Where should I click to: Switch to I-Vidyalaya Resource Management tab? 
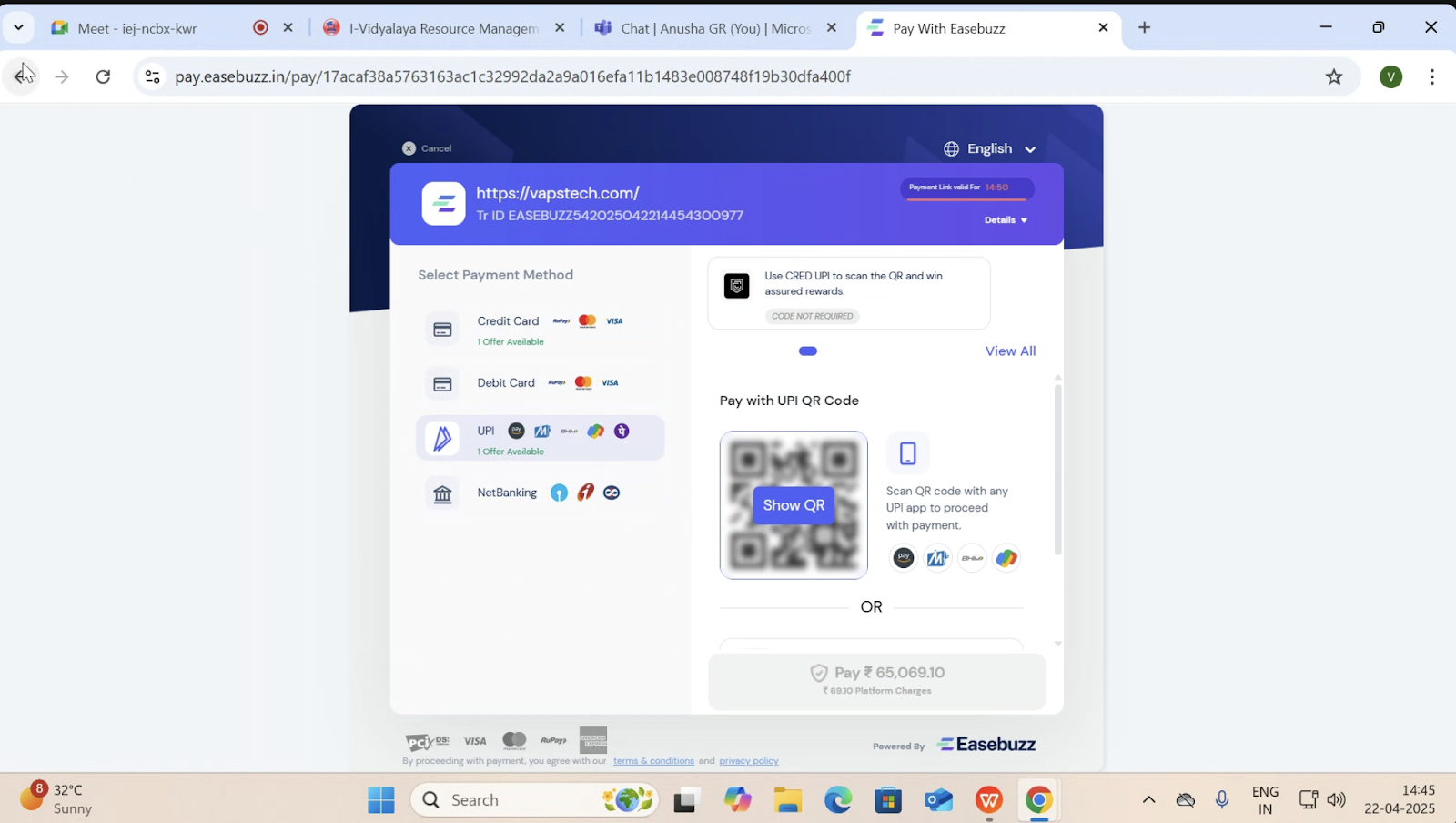tap(443, 28)
